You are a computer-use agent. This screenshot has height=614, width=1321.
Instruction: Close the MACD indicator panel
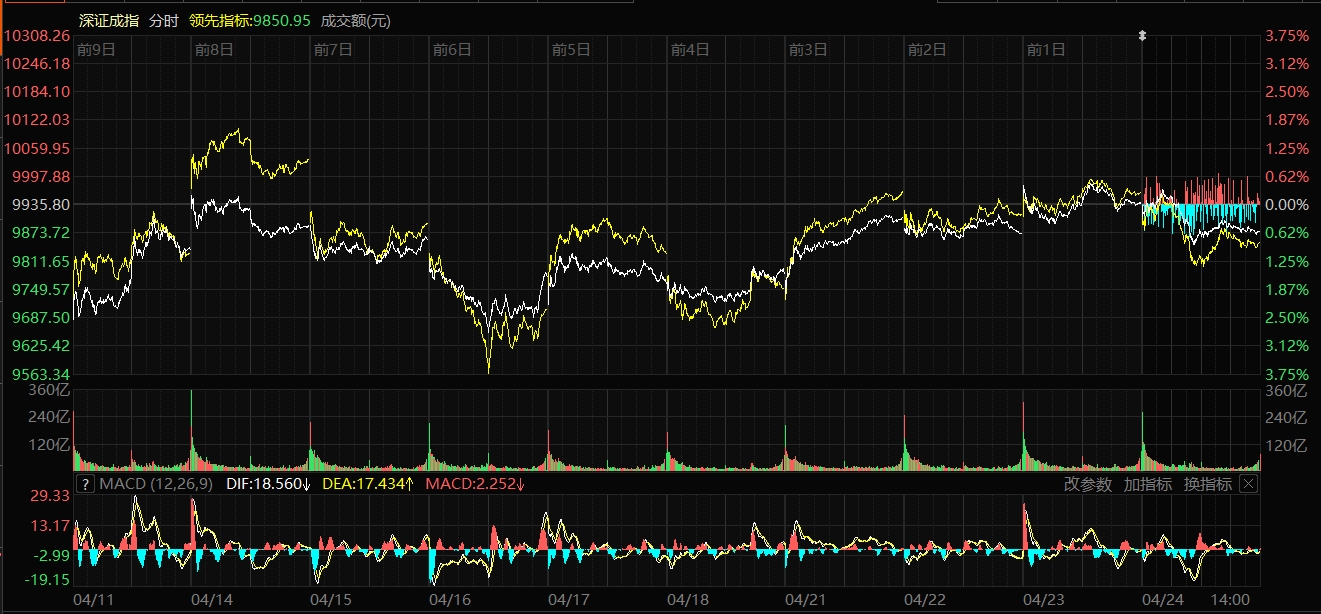point(1248,484)
